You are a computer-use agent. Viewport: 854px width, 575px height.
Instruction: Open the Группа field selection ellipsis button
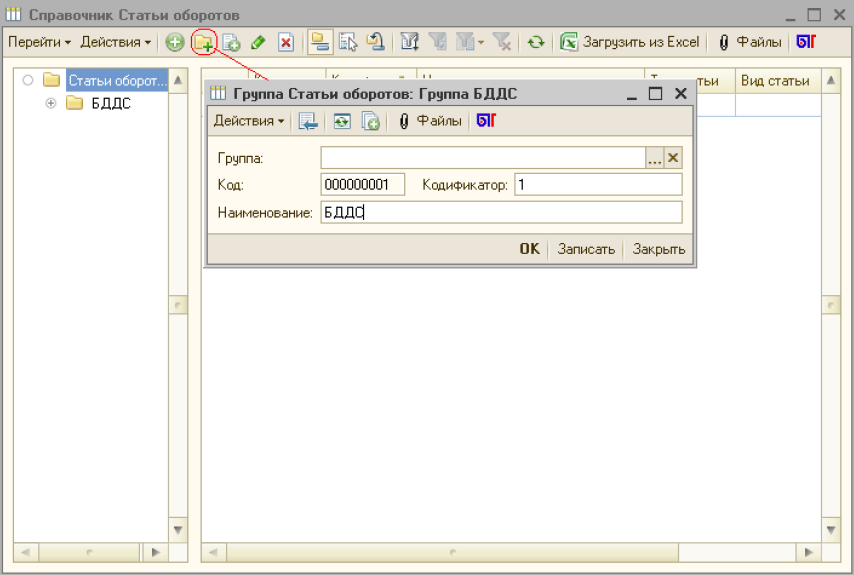[655, 158]
